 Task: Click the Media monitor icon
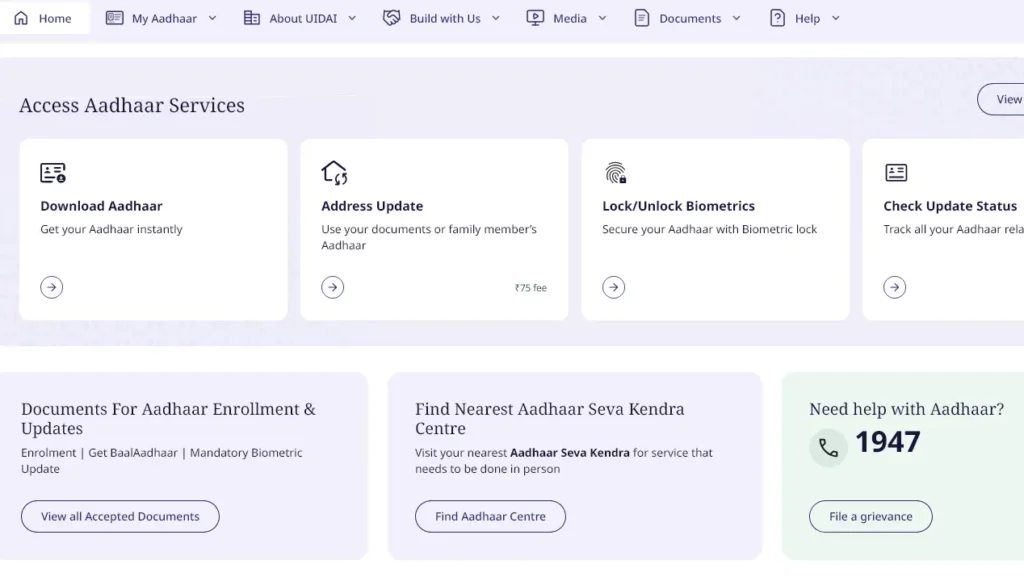[535, 18]
